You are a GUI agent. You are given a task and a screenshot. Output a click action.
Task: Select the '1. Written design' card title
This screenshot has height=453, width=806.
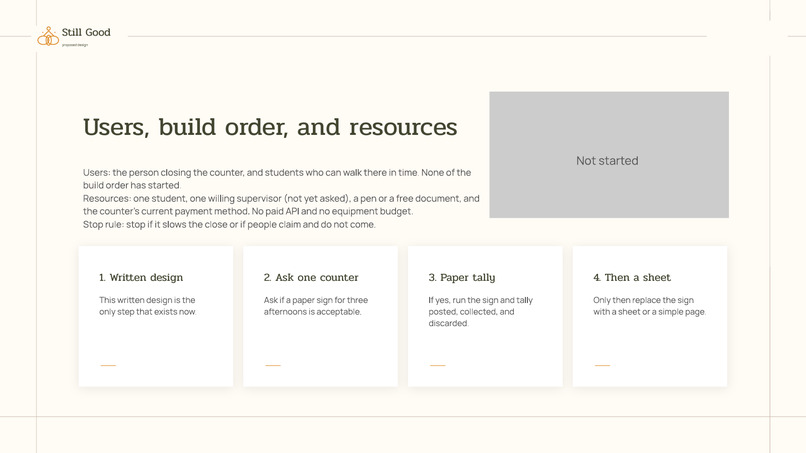click(141, 277)
